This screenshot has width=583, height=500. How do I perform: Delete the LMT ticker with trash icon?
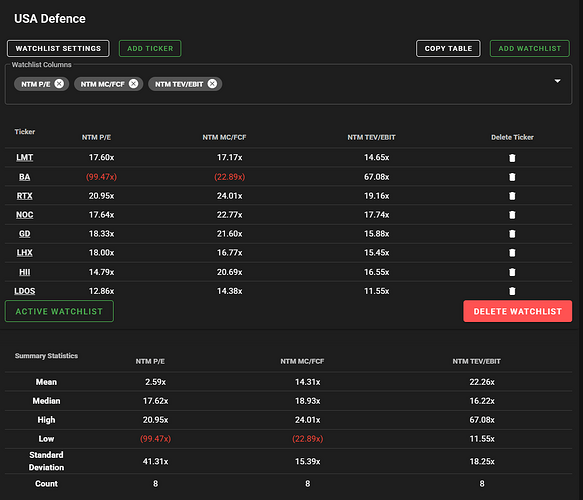point(512,158)
